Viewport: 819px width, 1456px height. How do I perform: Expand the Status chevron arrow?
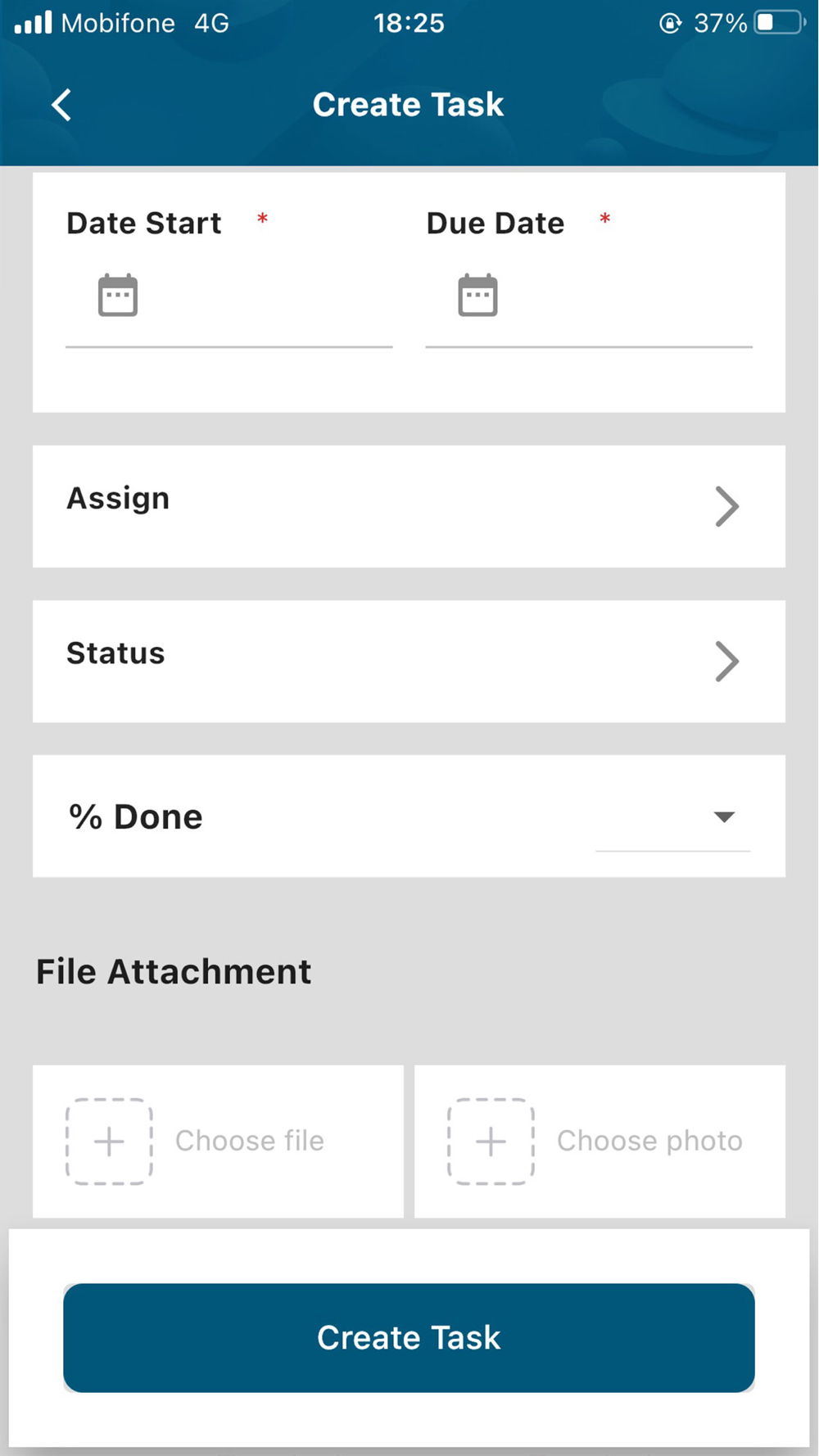[726, 661]
